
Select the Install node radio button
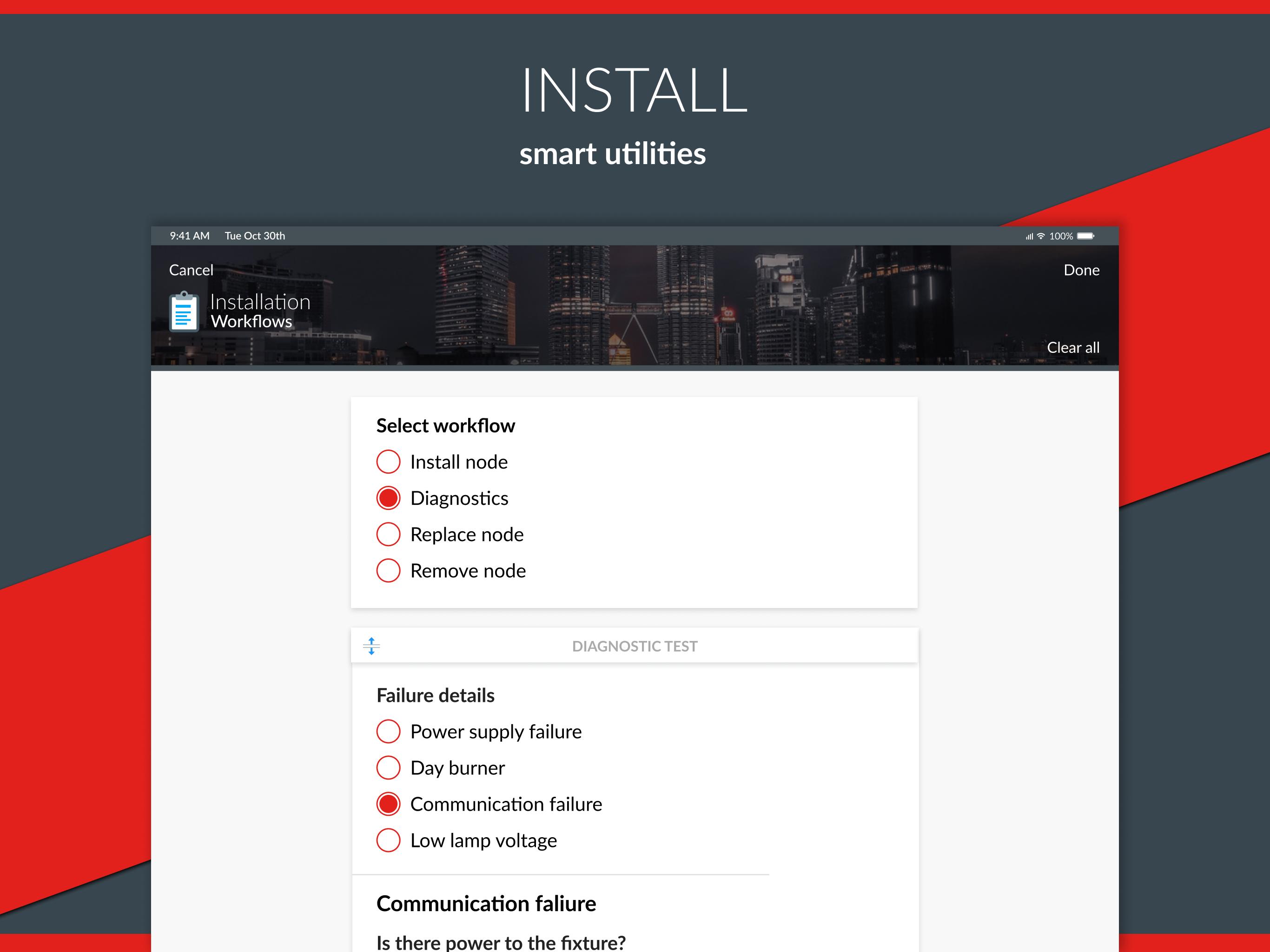388,462
